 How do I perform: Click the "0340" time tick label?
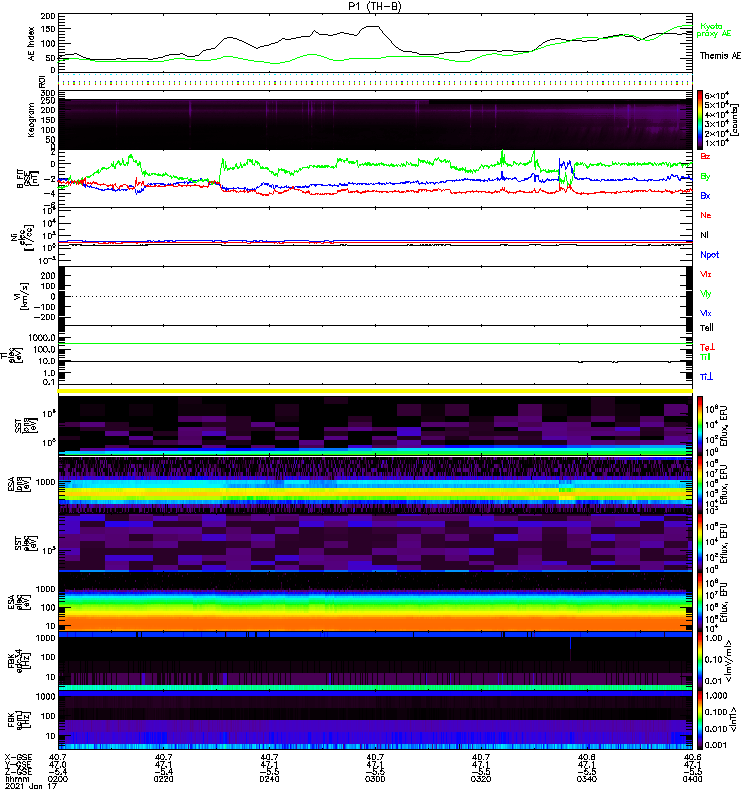586,779
